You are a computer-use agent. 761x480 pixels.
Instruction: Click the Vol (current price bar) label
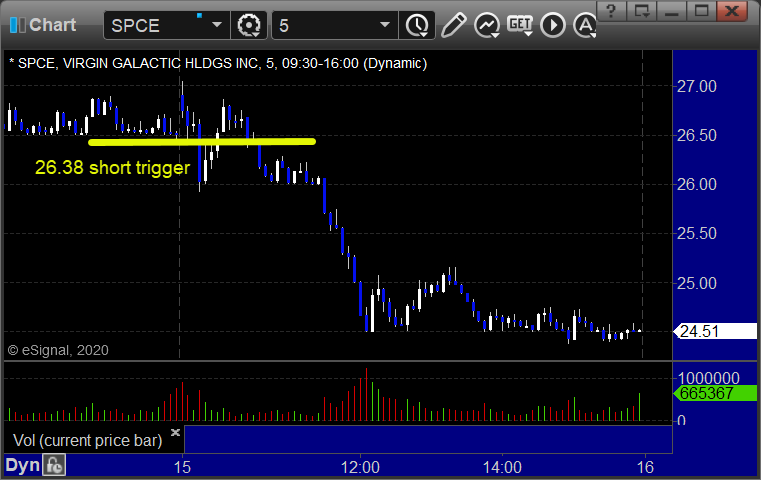[x=88, y=440]
